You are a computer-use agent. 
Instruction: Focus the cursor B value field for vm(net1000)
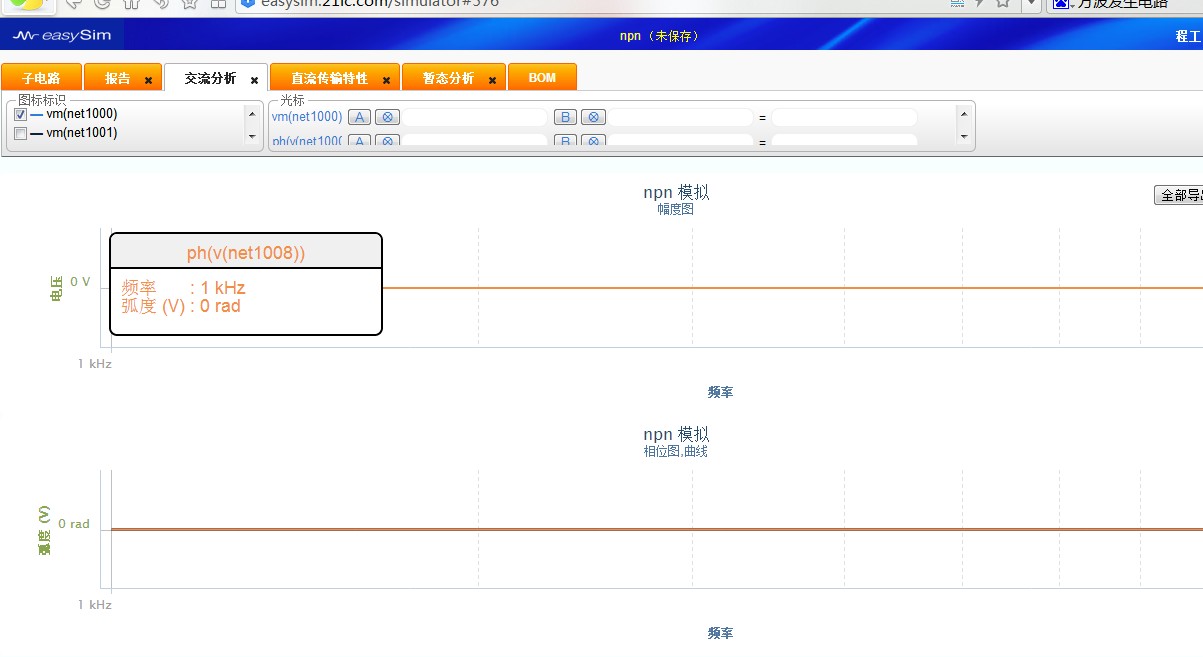681,118
